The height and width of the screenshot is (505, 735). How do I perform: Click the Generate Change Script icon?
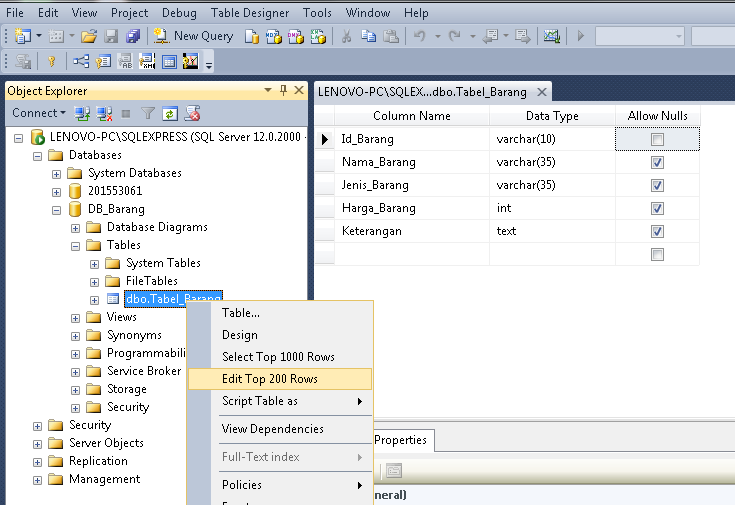[23, 61]
